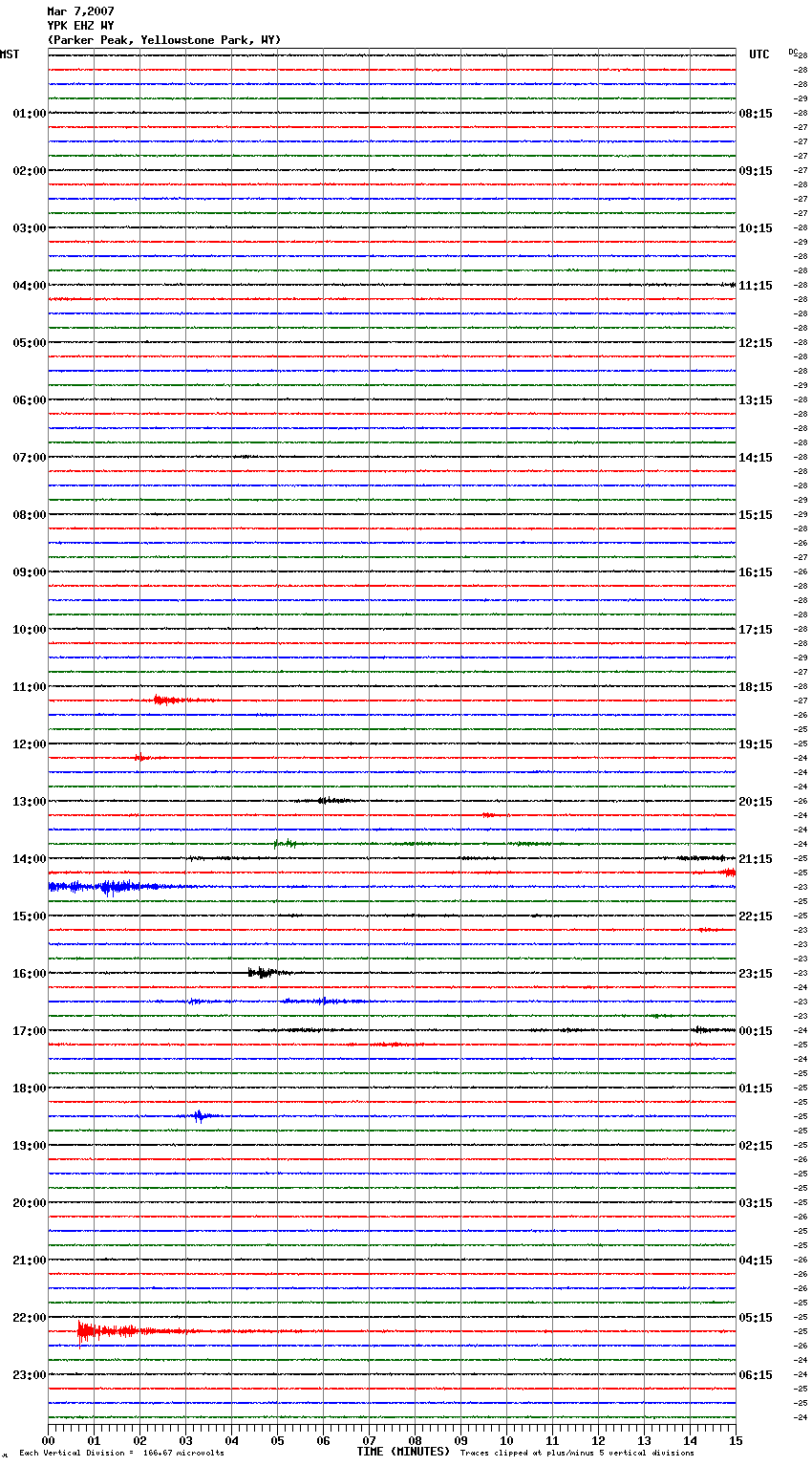Click the 16:15 UTC time label
The width and height of the screenshot is (812, 1466).
pos(756,572)
